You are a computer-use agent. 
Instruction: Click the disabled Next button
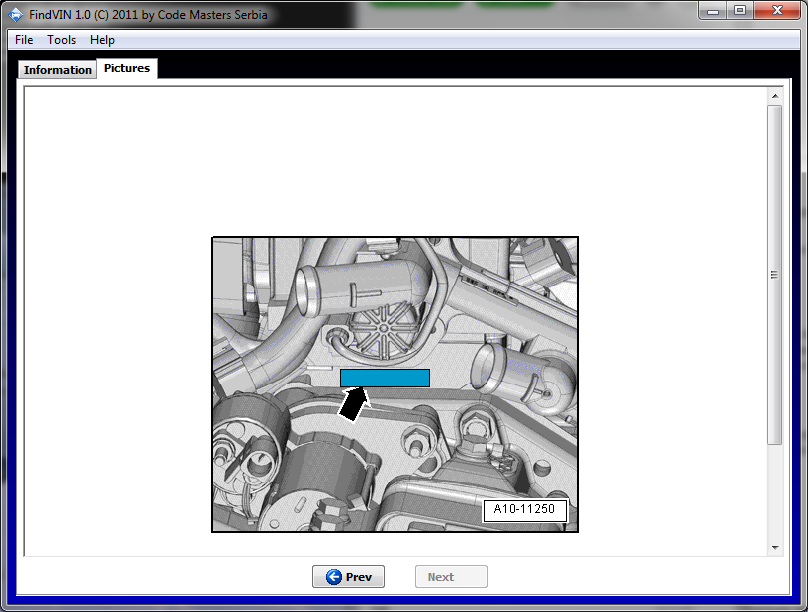(x=451, y=576)
